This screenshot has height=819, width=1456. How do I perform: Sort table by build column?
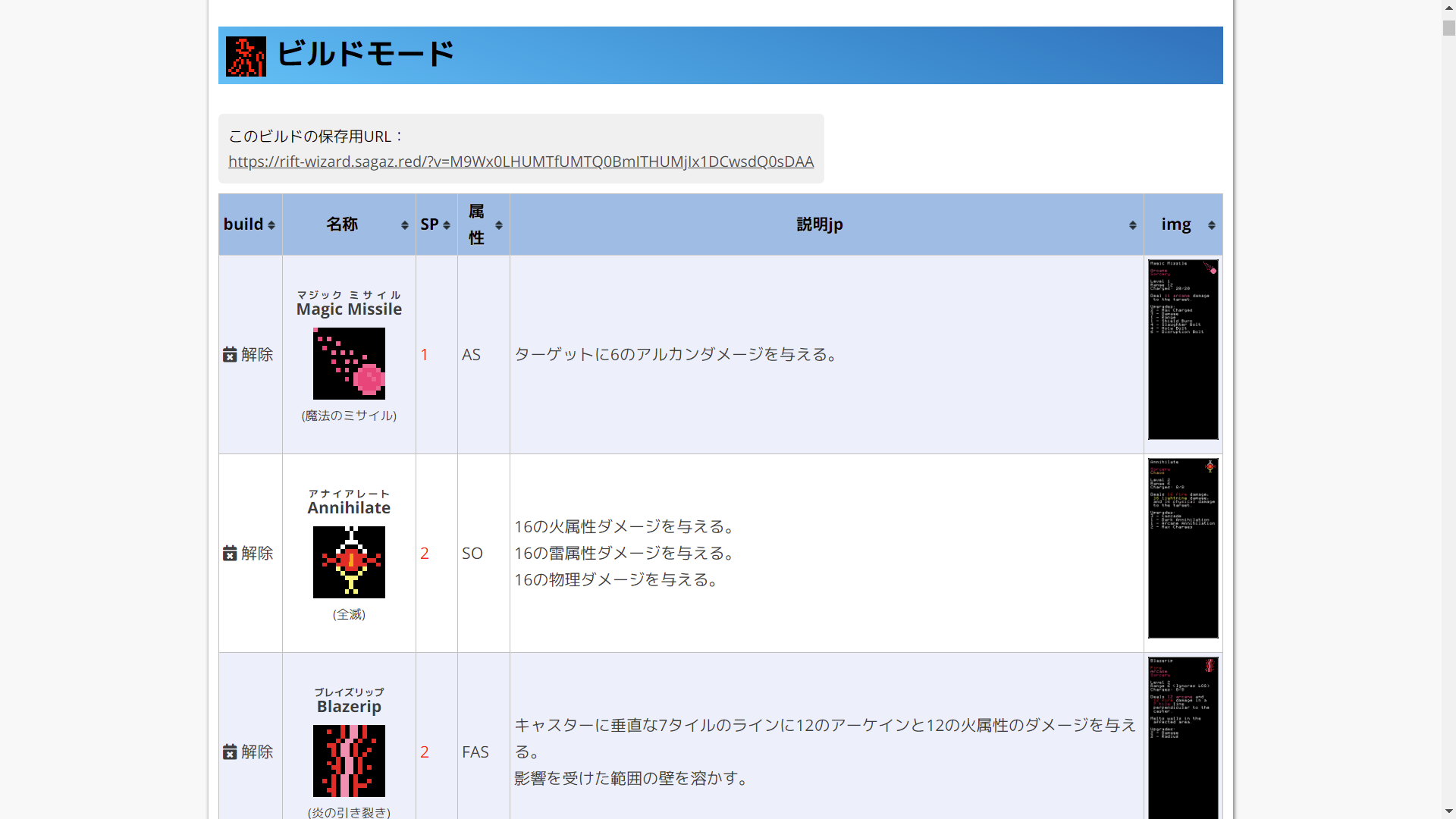tap(249, 224)
